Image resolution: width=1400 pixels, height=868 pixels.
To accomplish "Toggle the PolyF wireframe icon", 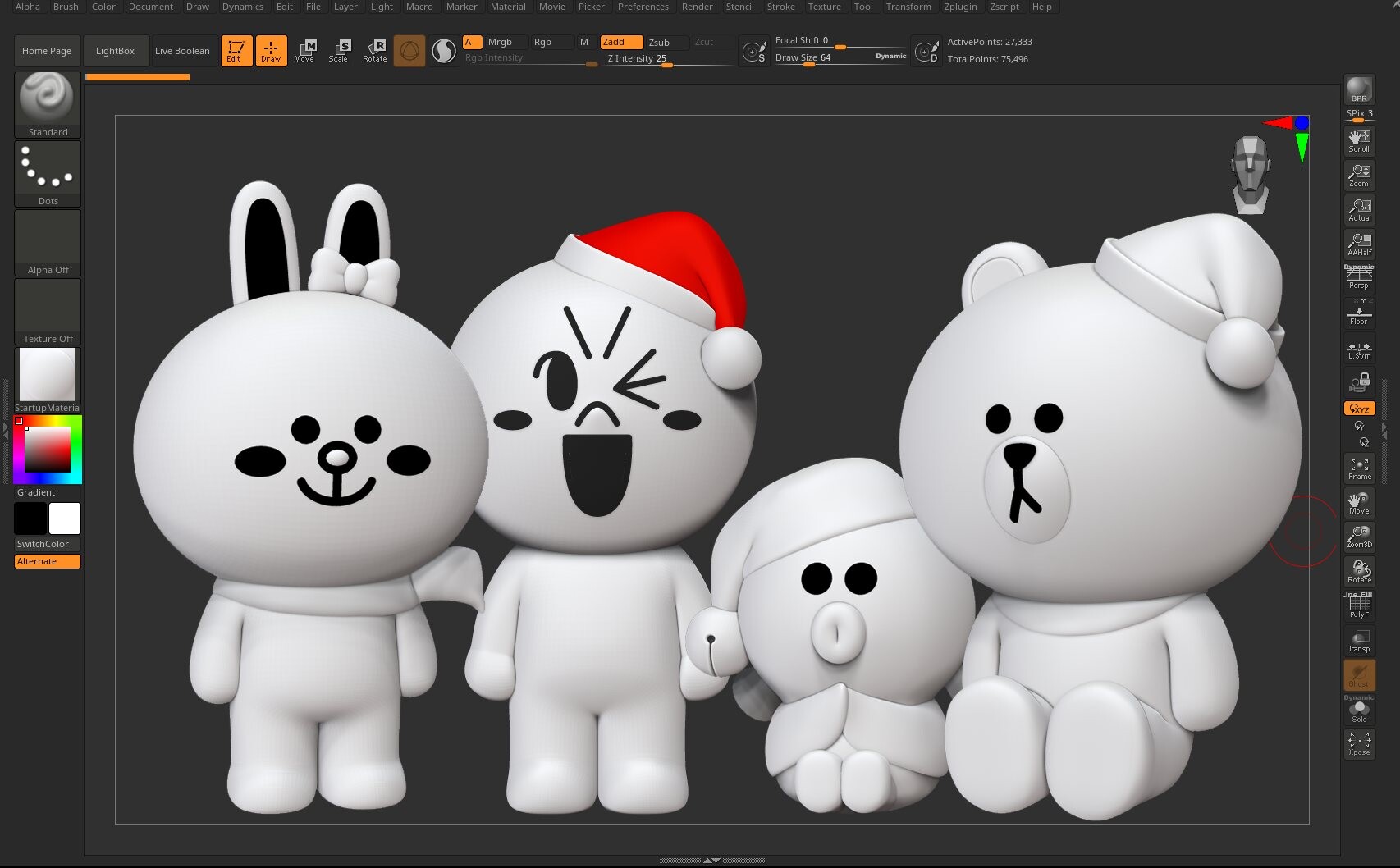I will (x=1358, y=605).
